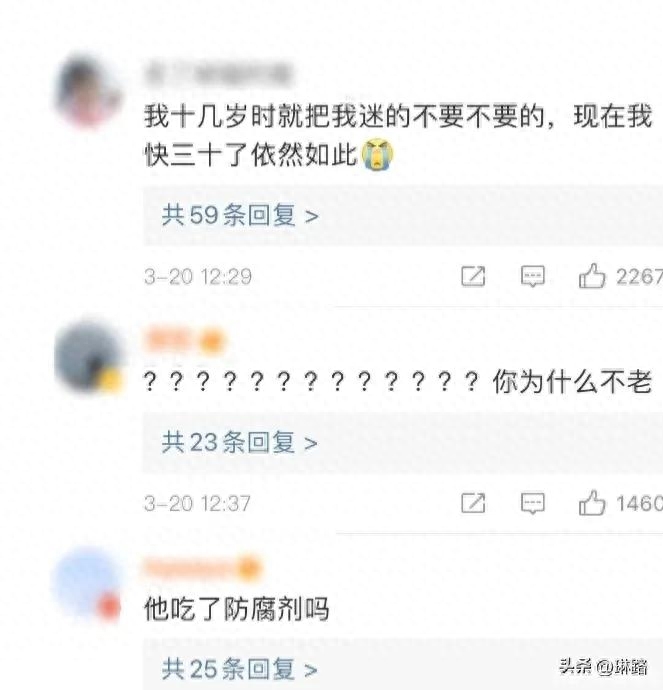Share the comment posted at 3-20 12:29

473,276
